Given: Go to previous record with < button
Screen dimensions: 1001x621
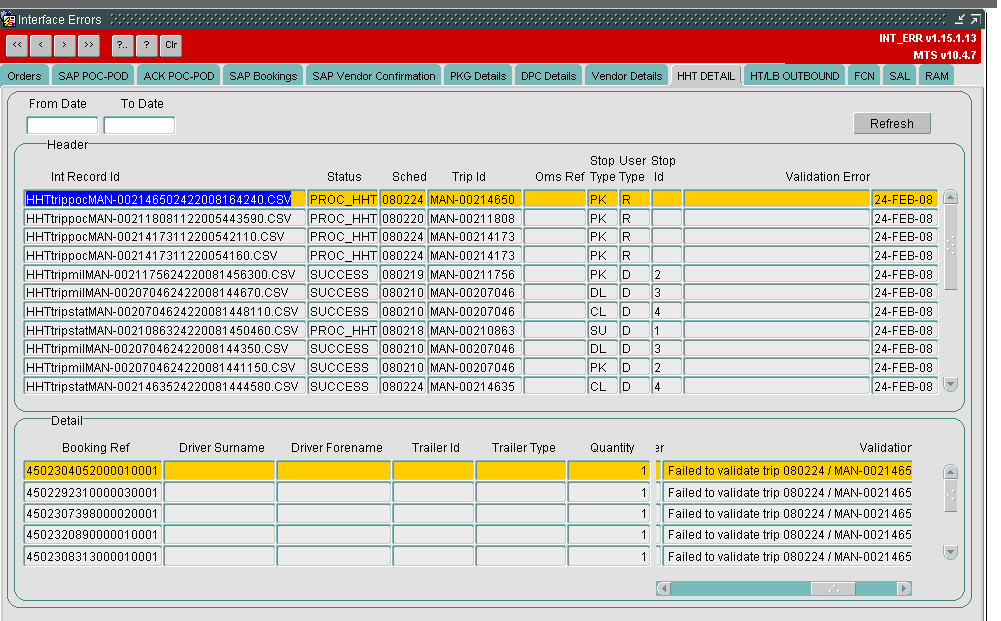Looking at the screenshot, I should [41, 45].
